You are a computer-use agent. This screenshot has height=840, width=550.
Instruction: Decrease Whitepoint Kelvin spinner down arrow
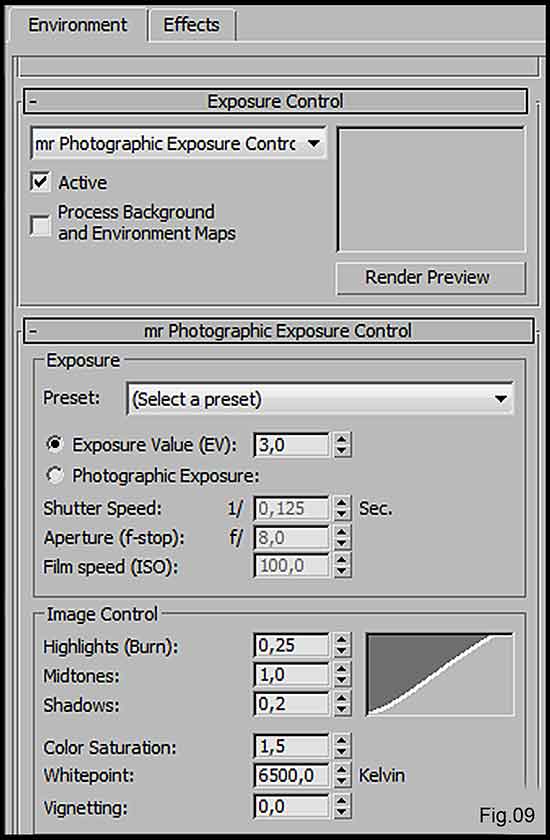342,781
